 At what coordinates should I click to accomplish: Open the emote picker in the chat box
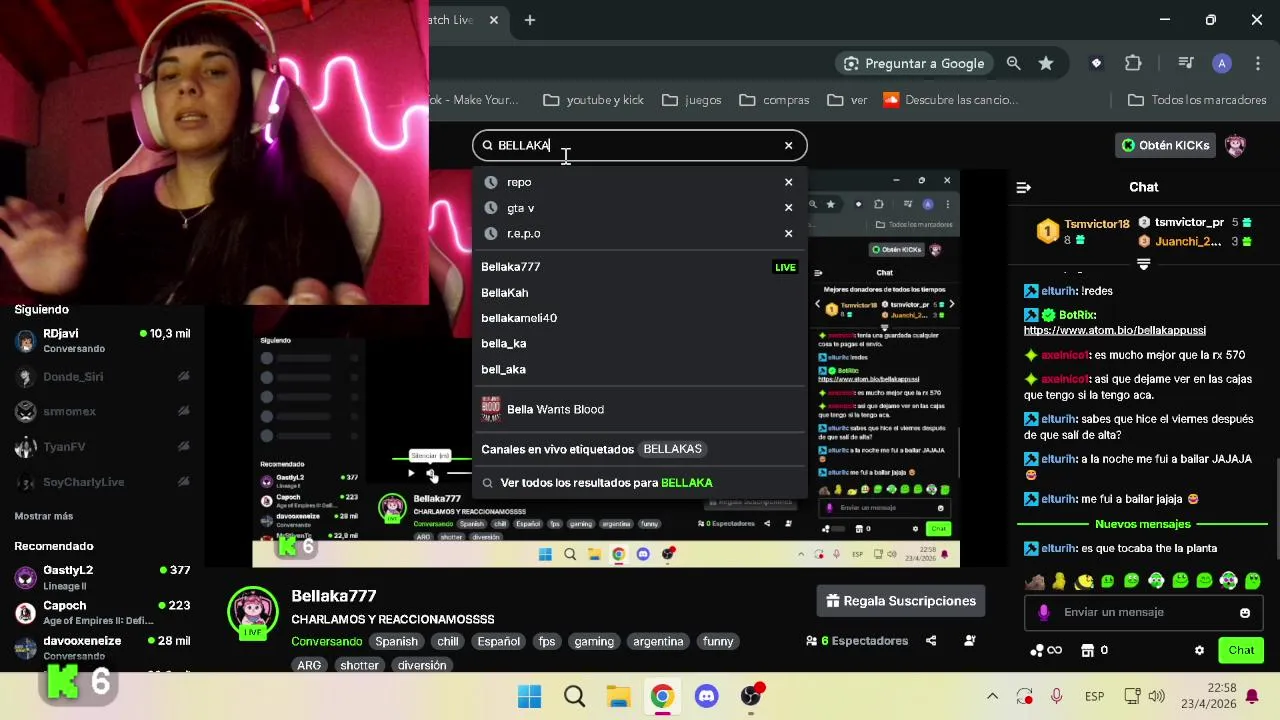pyautogui.click(x=1245, y=613)
